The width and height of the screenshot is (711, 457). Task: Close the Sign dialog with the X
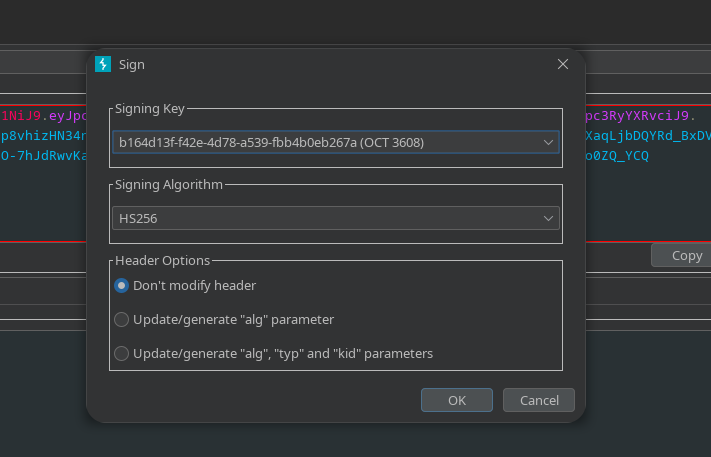coord(563,64)
